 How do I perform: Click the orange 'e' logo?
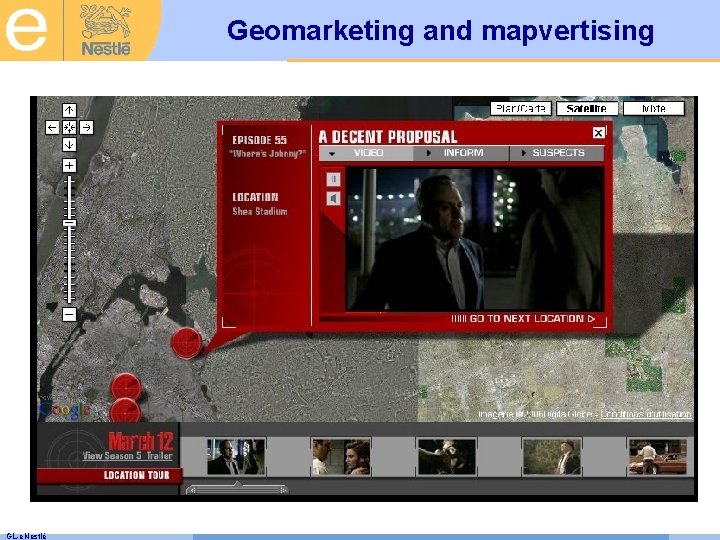[x=26, y=30]
